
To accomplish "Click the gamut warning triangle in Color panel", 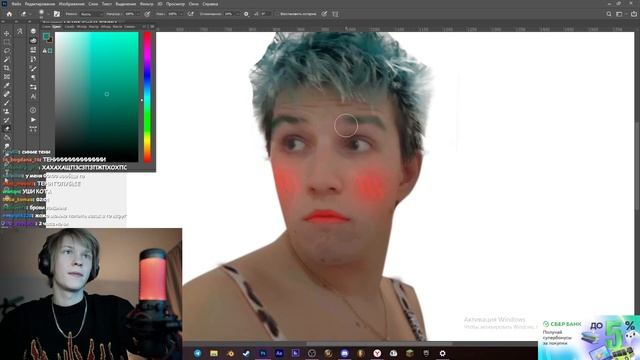I will point(44,51).
